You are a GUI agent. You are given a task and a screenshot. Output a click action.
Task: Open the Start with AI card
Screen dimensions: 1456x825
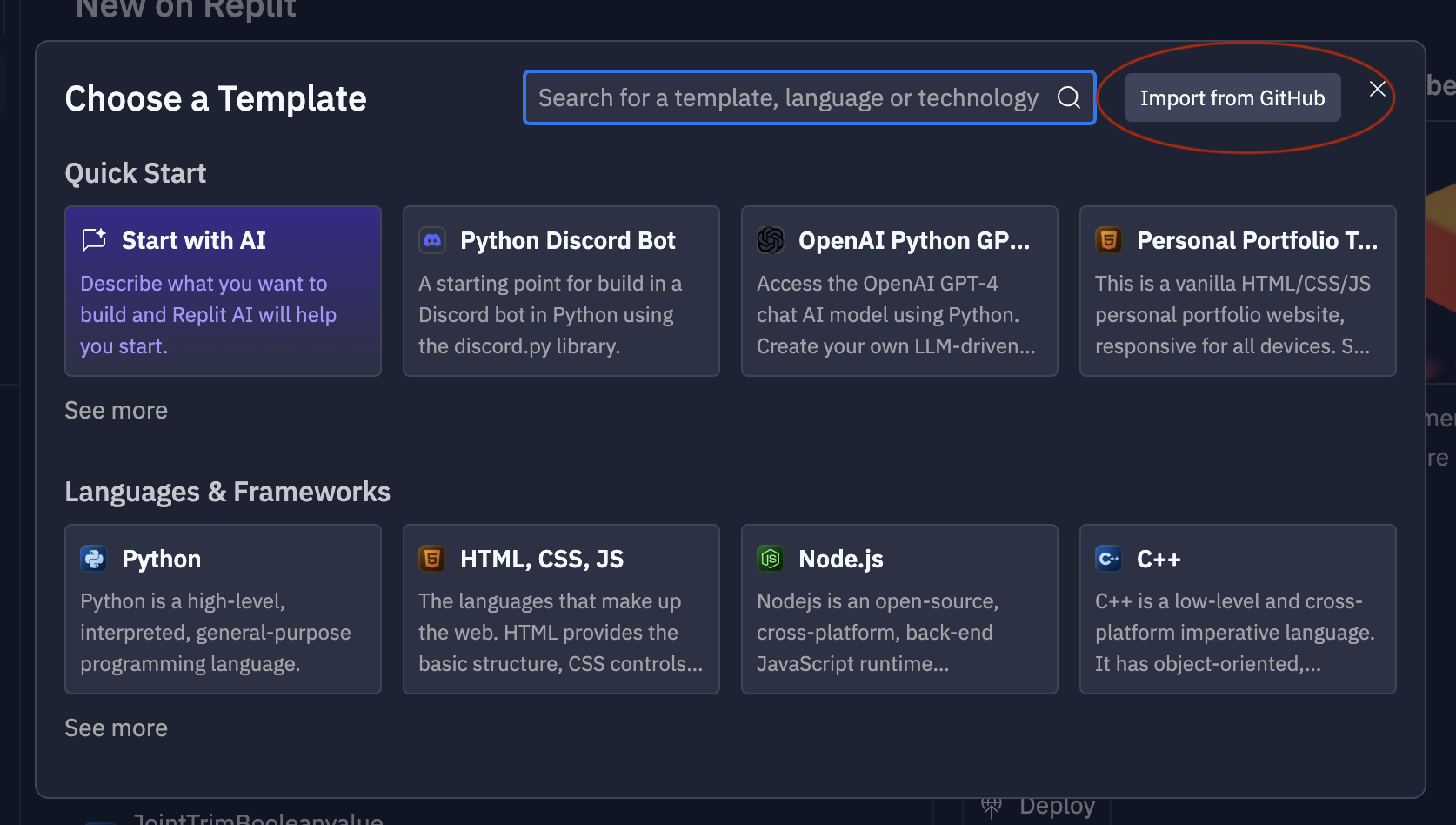(223, 291)
